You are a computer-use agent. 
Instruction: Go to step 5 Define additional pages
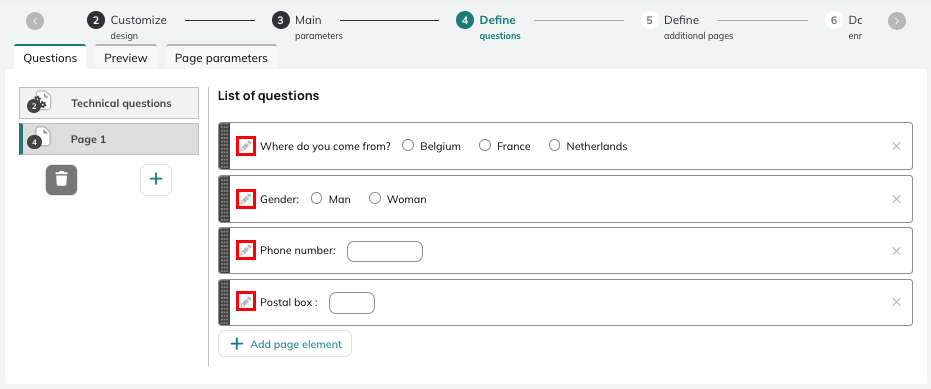(687, 27)
